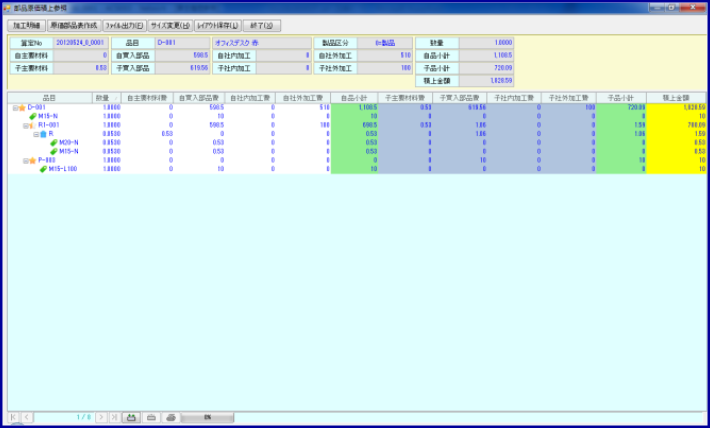Image resolution: width=710 pixels, height=428 pixels.
Task: Click the star icon beside D-001
Action: pos(22,108)
